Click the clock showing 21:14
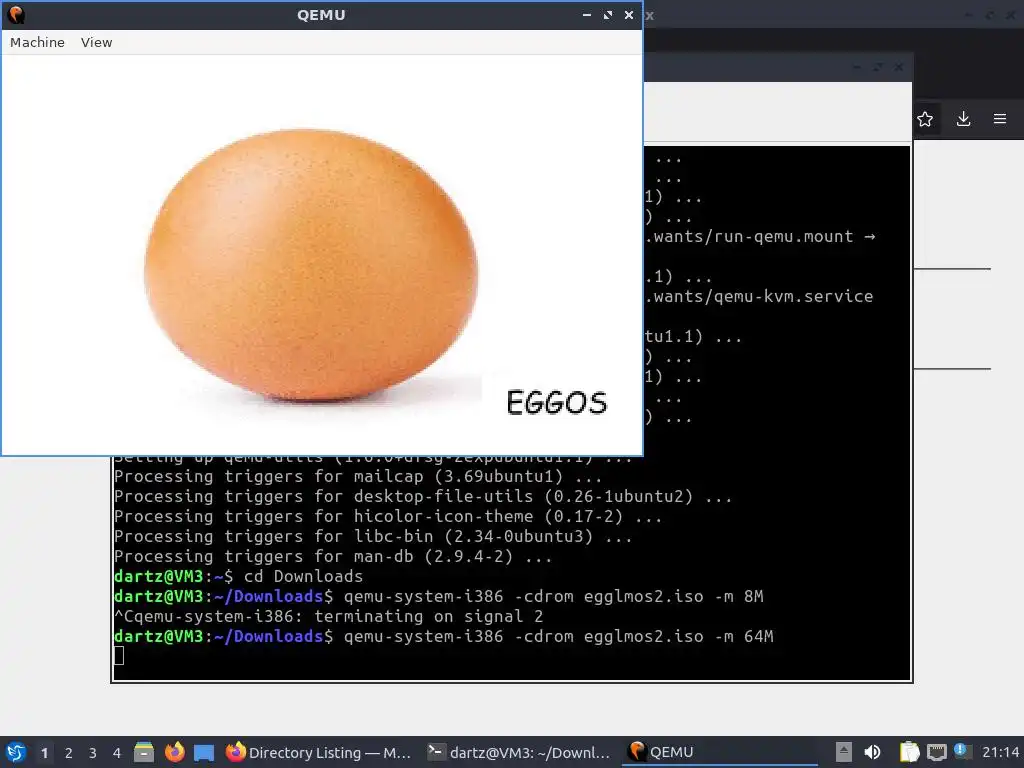Viewport: 1024px width, 768px height. (1000, 752)
